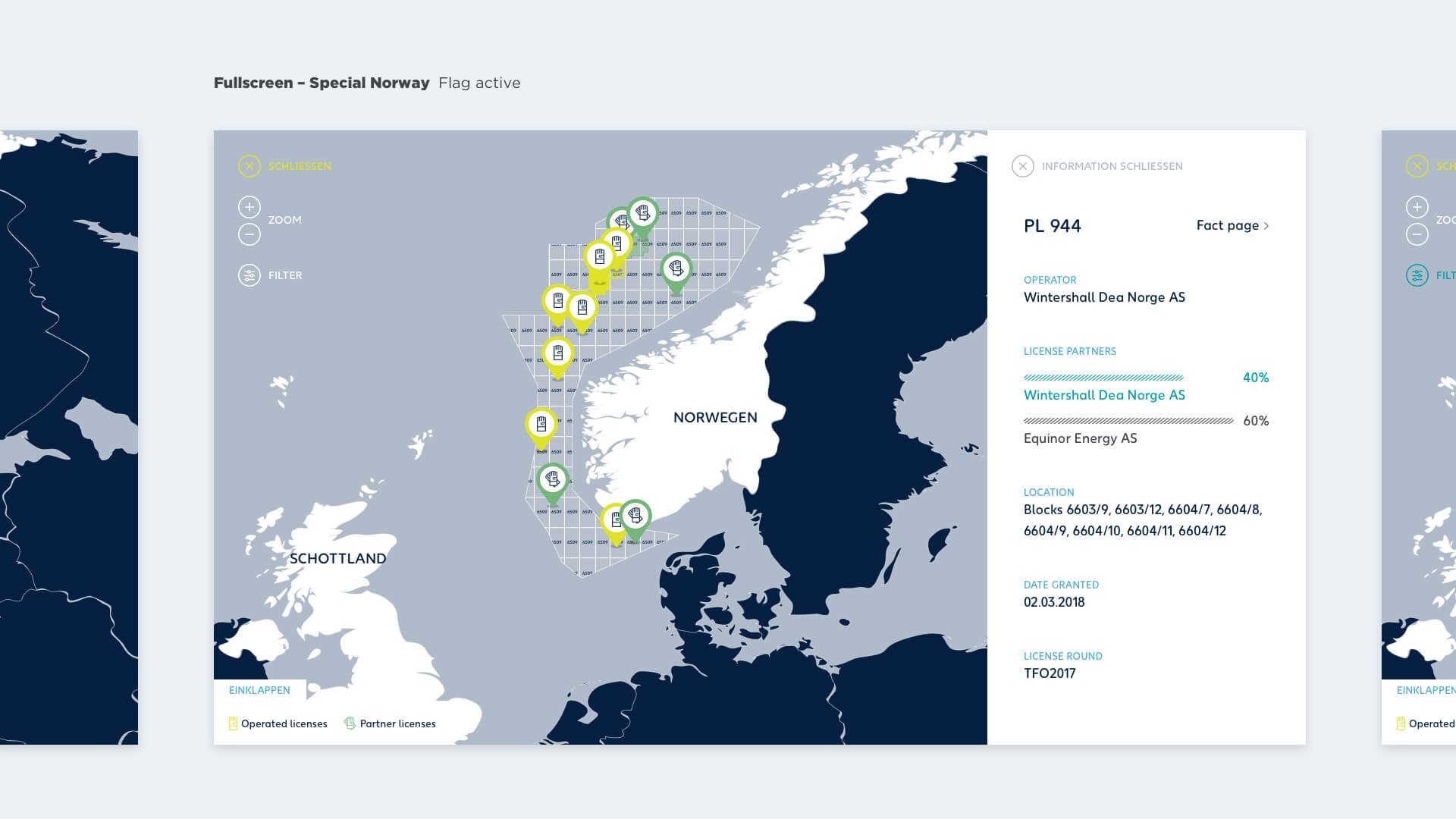Click the NORWEGEN country label
Screen dimensions: 1456x819
pyautogui.click(x=715, y=418)
